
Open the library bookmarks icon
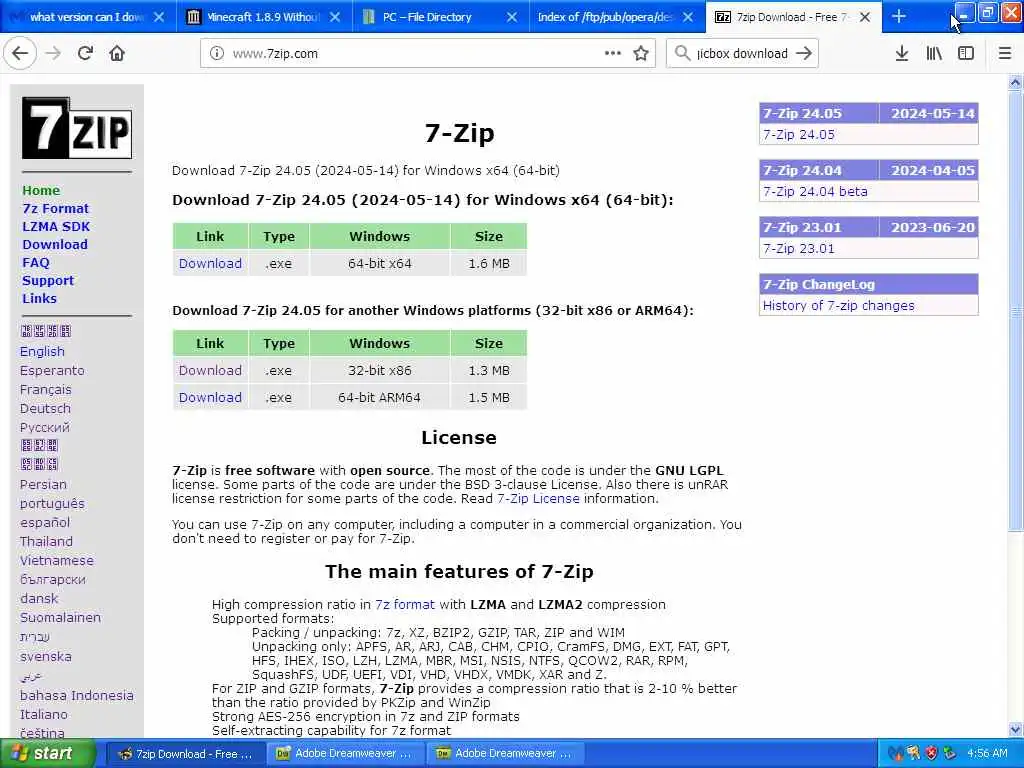(934, 54)
